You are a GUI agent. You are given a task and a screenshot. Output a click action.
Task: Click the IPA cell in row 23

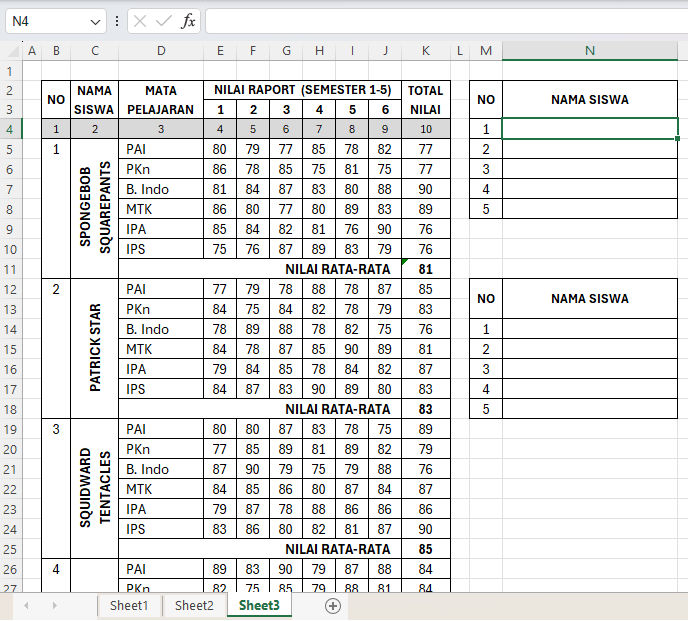[161, 509]
